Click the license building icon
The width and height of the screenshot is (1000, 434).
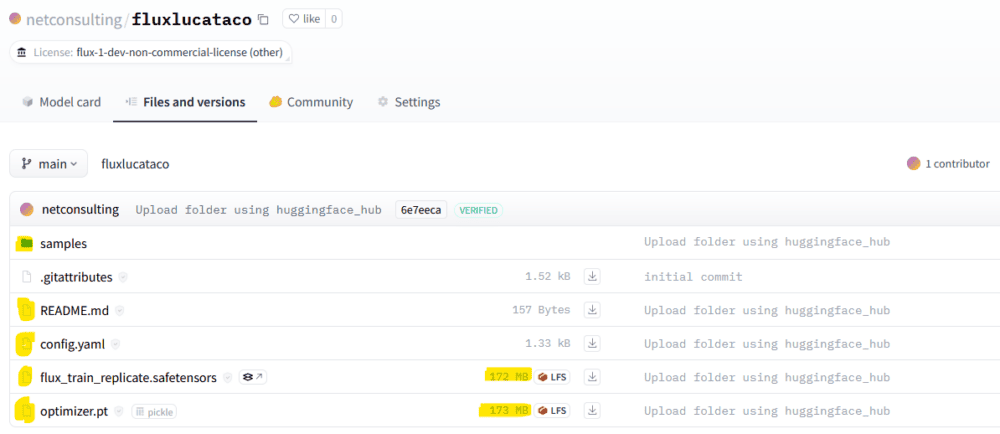click(x=22, y=52)
